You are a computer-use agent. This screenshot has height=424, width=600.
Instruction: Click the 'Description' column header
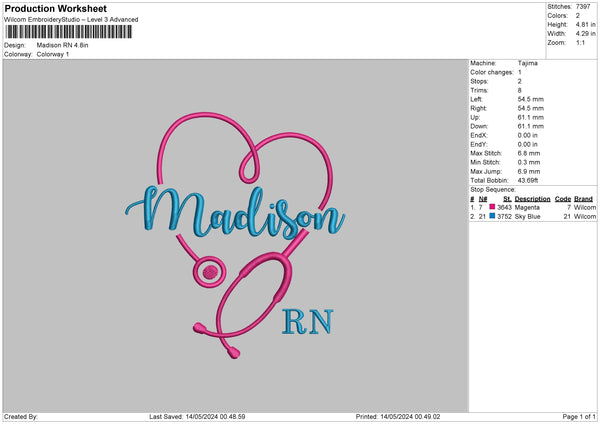click(532, 199)
